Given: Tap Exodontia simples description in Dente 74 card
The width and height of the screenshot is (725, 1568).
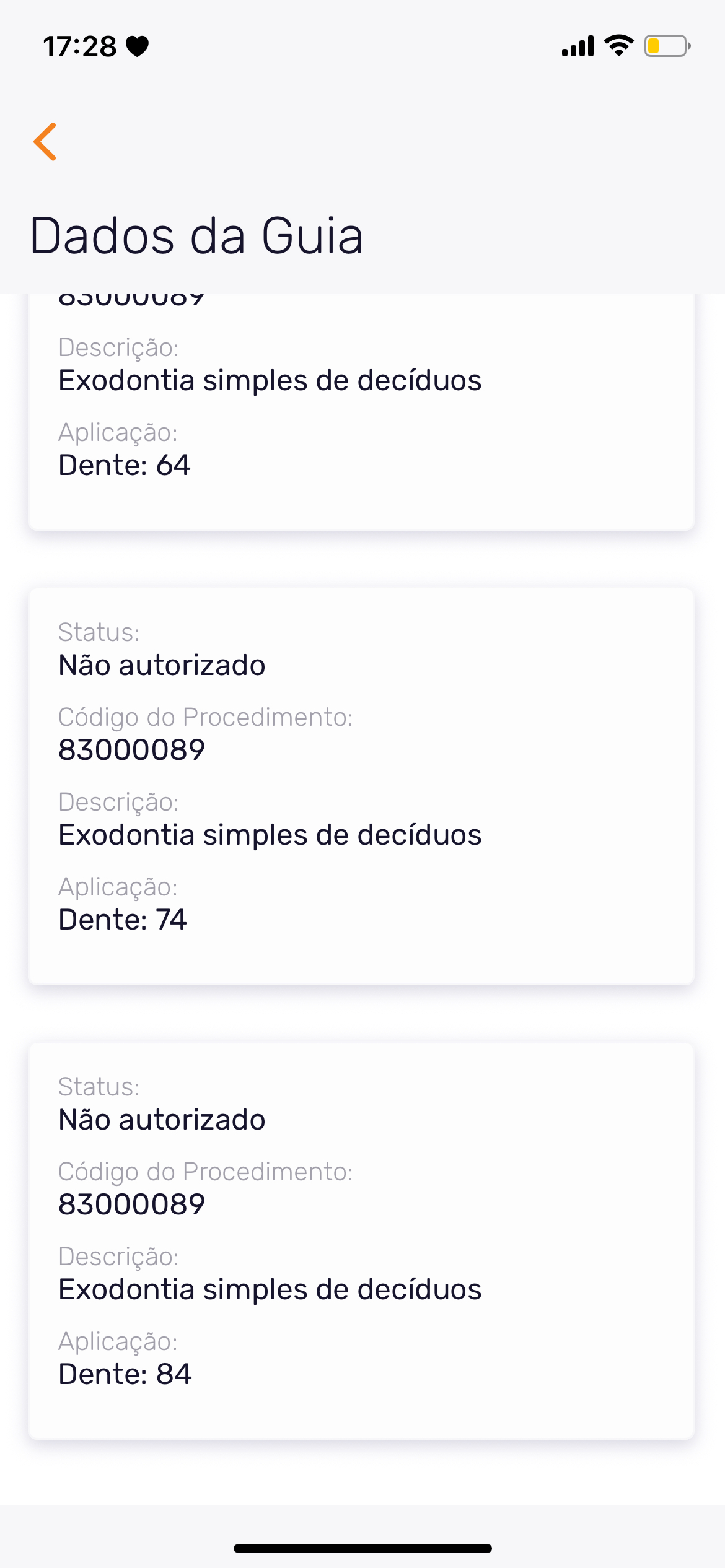Looking at the screenshot, I should coord(270,835).
